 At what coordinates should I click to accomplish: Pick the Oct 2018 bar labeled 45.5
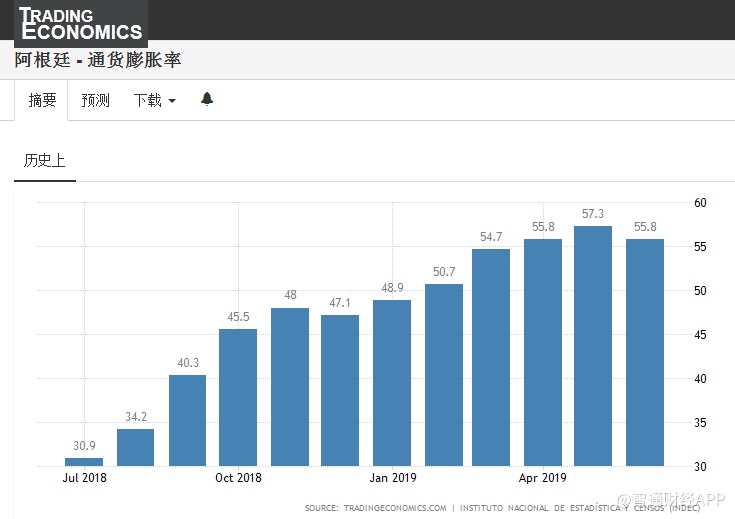(x=238, y=397)
